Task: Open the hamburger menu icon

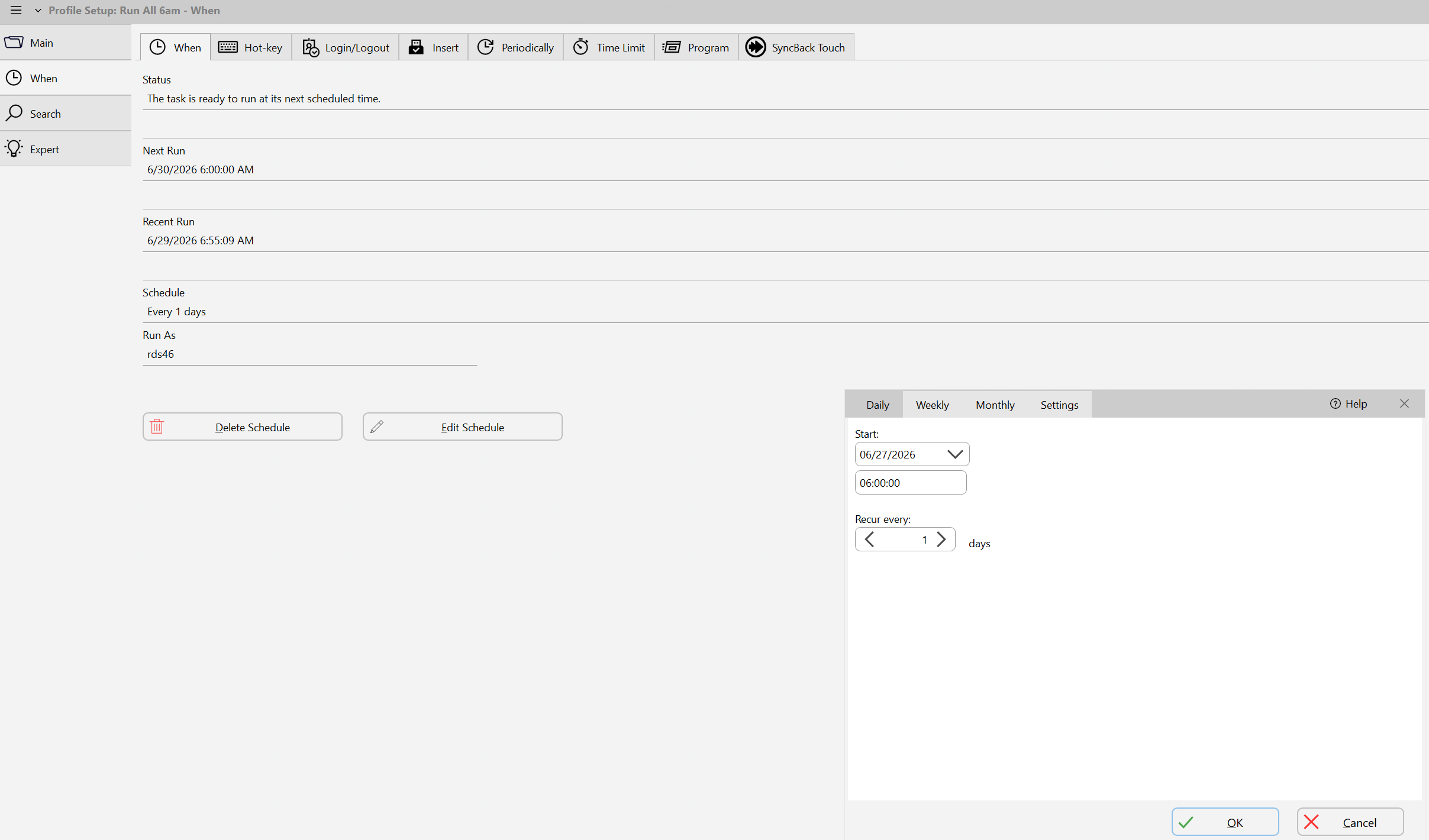Action: [x=16, y=10]
